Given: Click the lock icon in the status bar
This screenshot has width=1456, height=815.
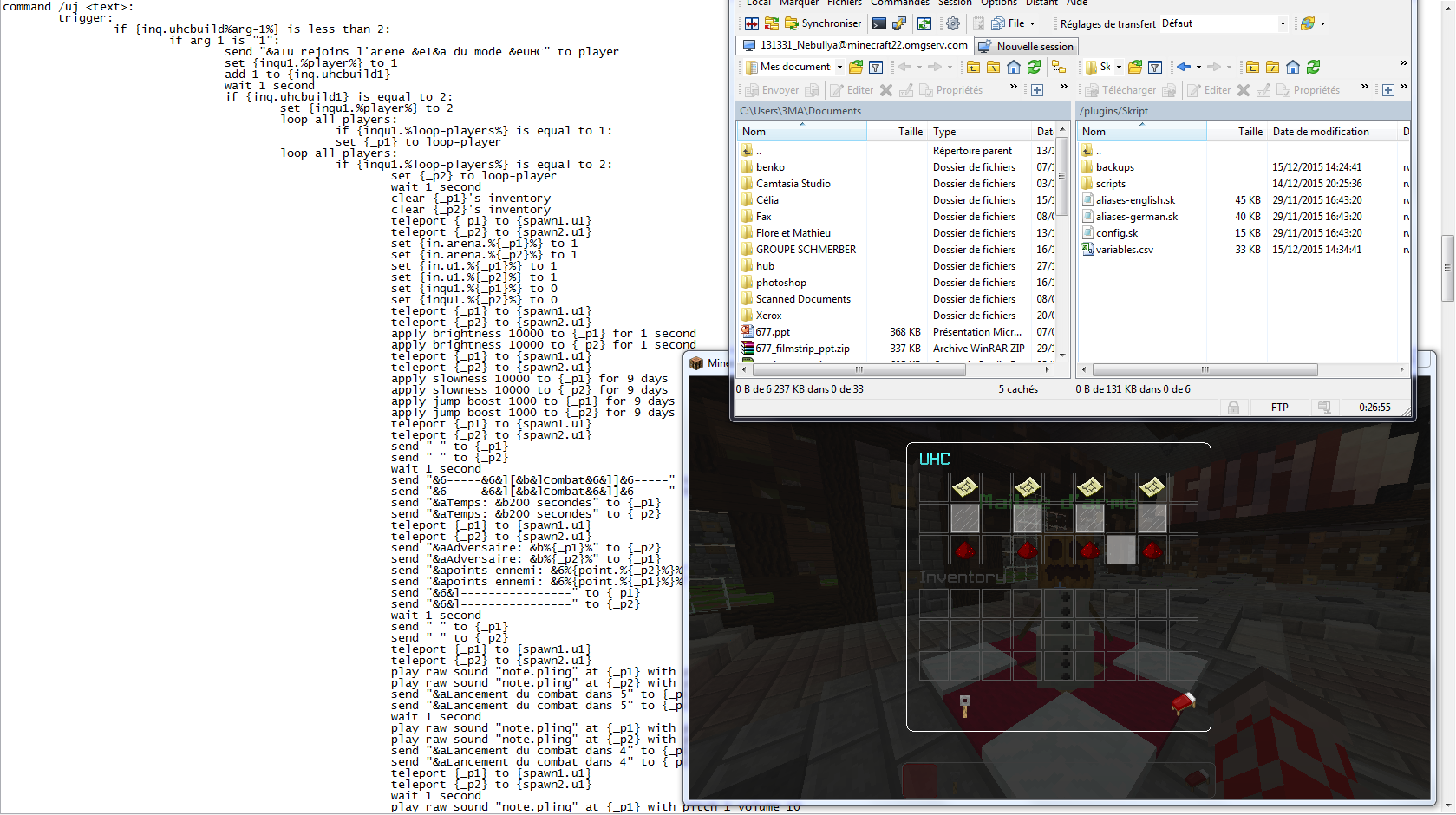Looking at the screenshot, I should 1233,407.
